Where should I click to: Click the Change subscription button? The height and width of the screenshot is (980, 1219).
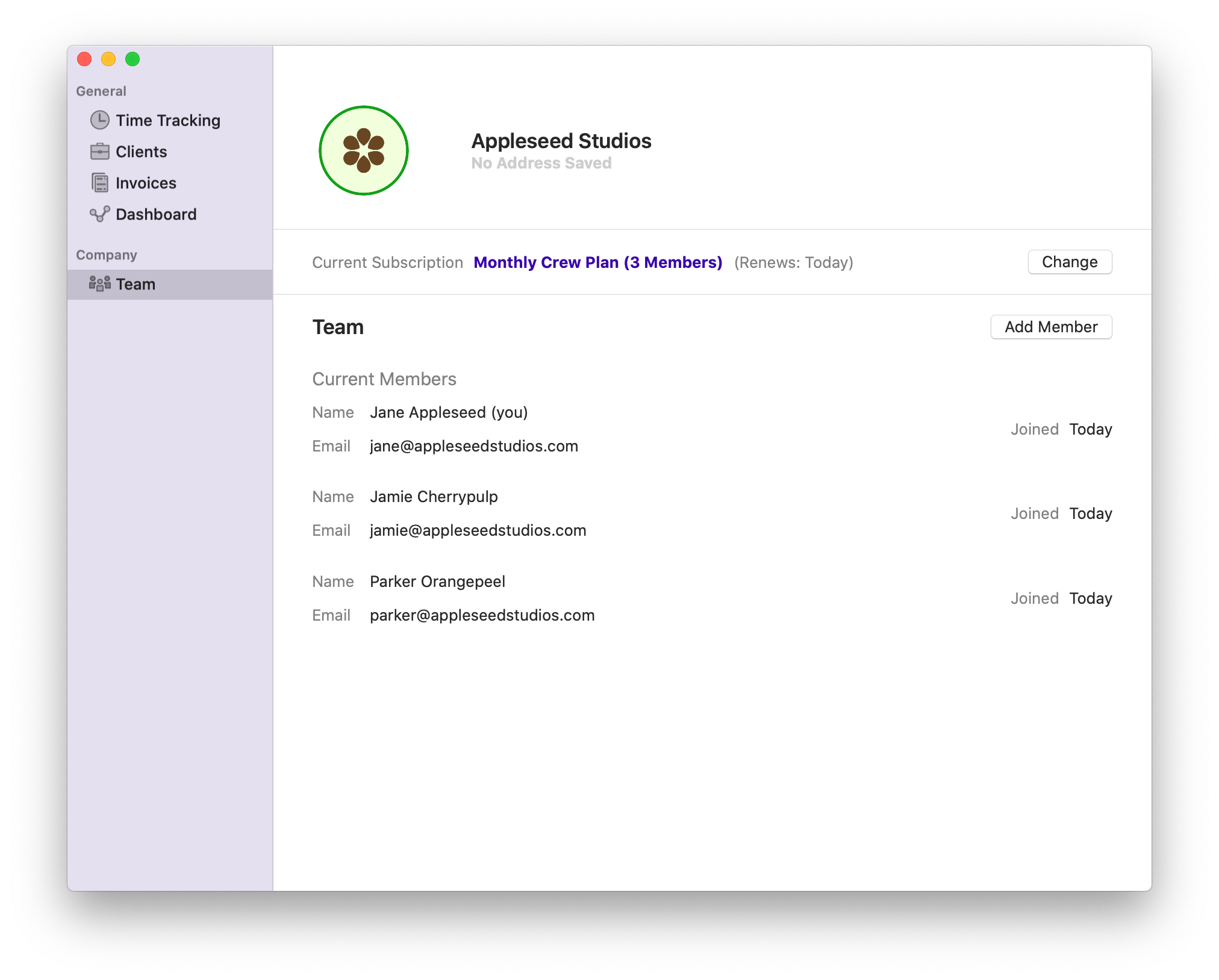tap(1069, 262)
